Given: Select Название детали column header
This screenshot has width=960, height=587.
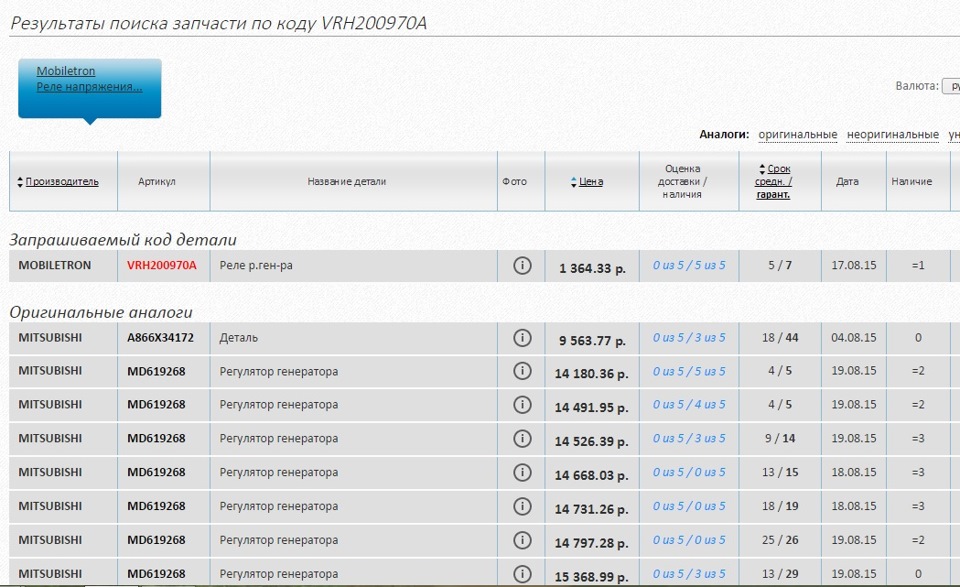Looking at the screenshot, I should [x=347, y=182].
